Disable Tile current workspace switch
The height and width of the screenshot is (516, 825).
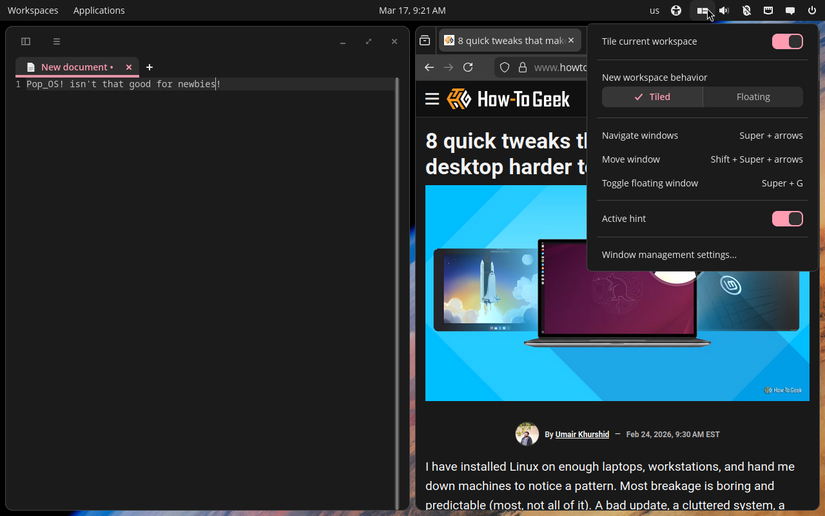(x=787, y=42)
